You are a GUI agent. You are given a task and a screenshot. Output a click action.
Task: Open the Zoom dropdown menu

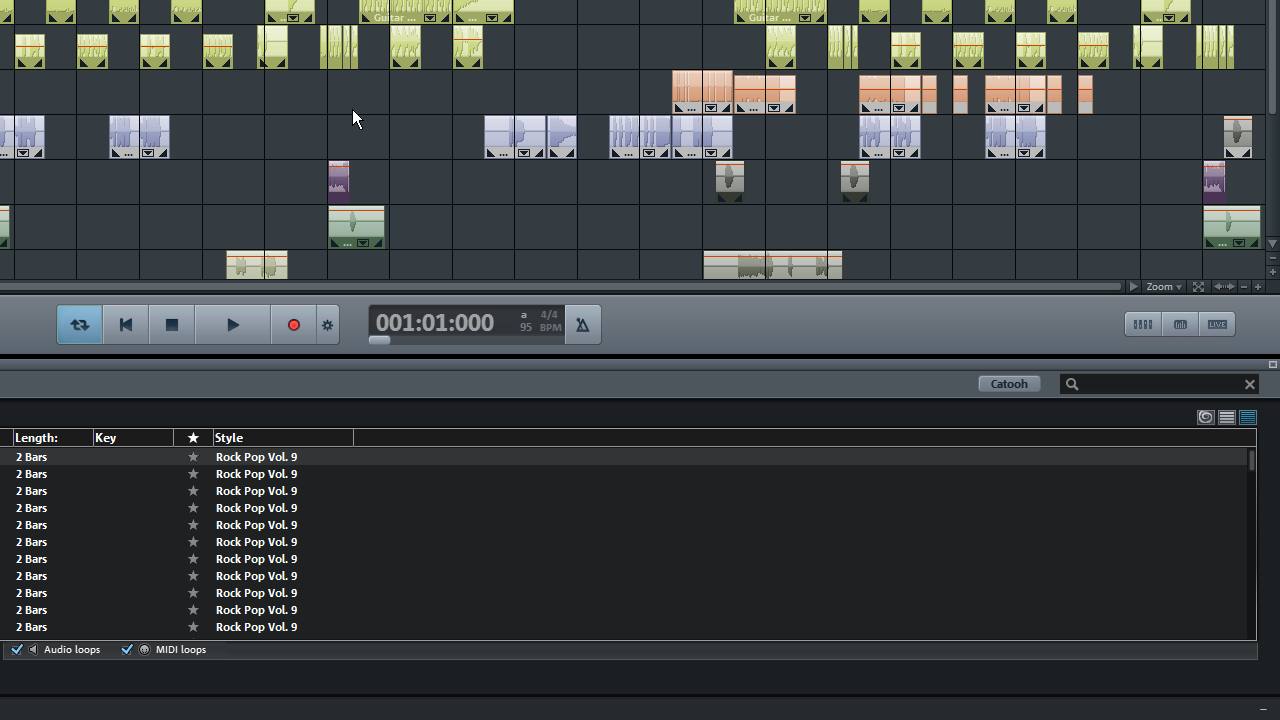[x=1164, y=287]
